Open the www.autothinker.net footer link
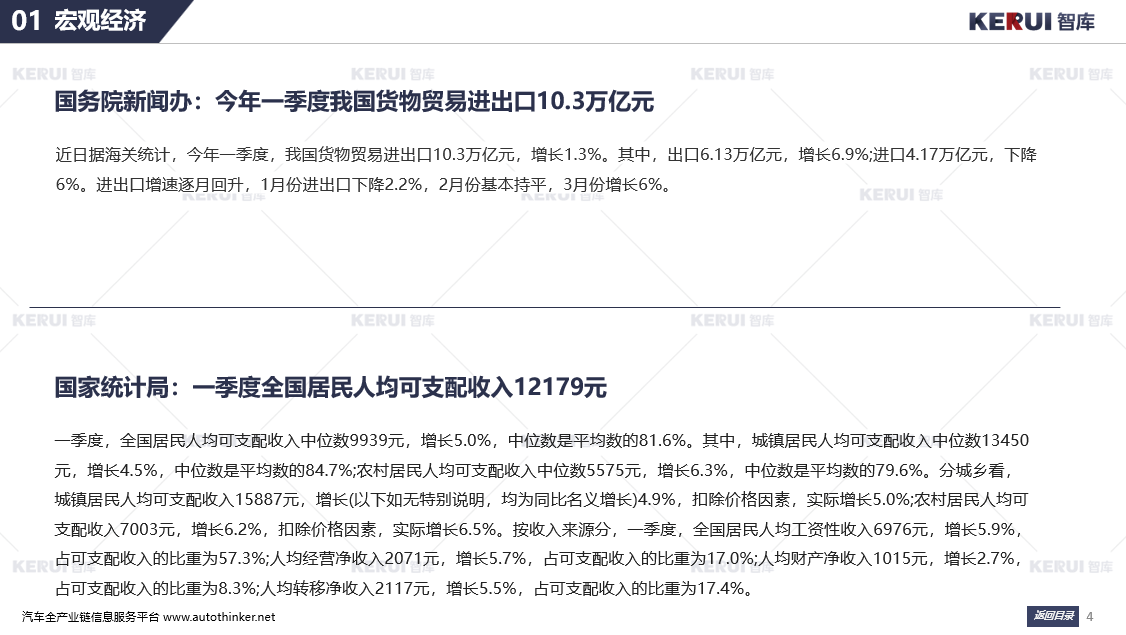The image size is (1126, 635). (x=219, y=617)
